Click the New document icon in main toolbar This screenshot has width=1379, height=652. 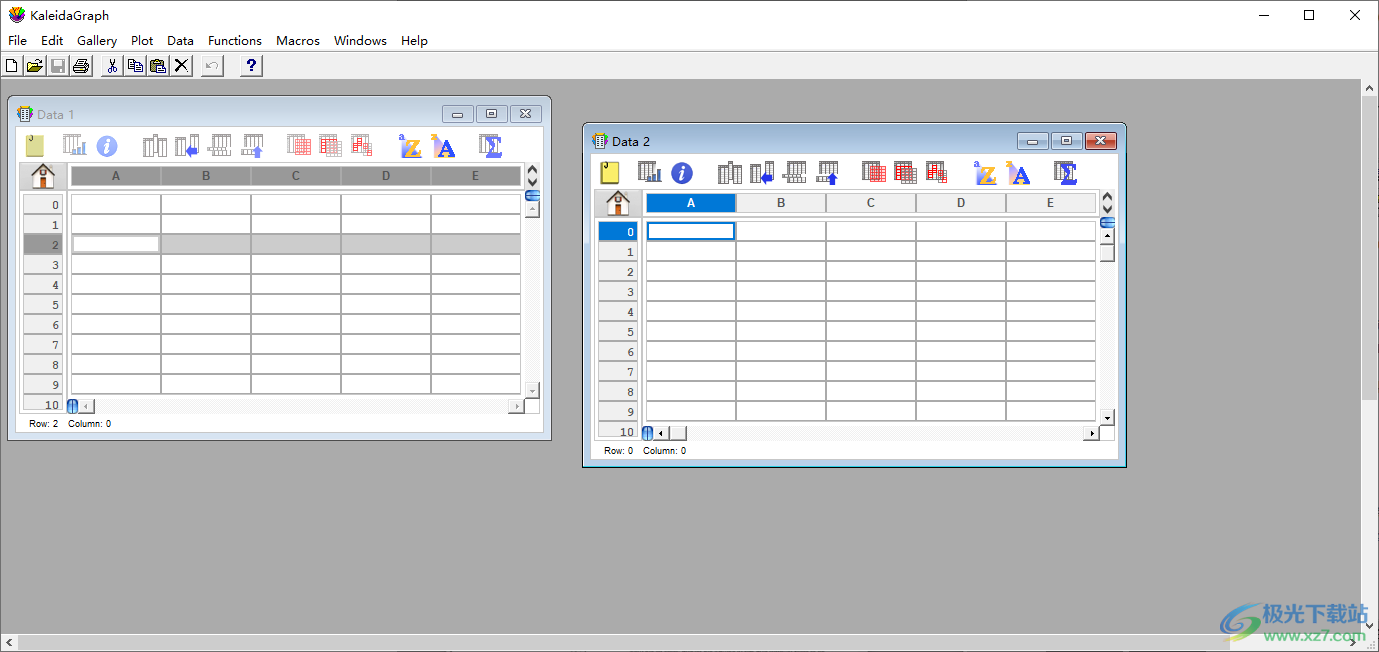tap(12, 66)
